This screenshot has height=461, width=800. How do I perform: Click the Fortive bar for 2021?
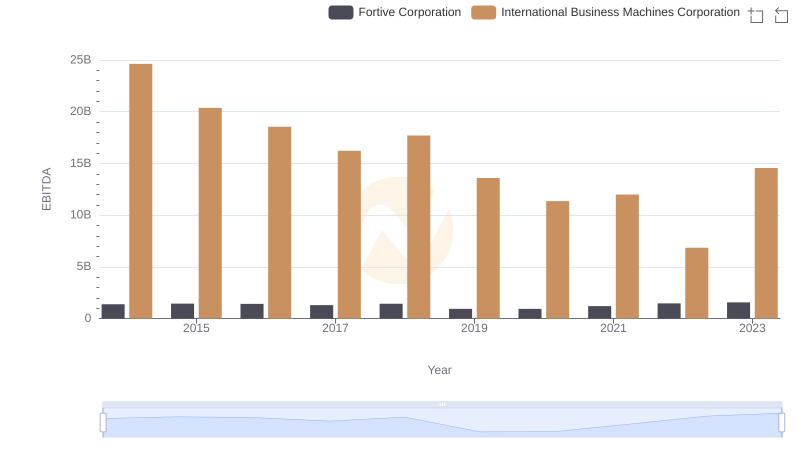pos(599,312)
